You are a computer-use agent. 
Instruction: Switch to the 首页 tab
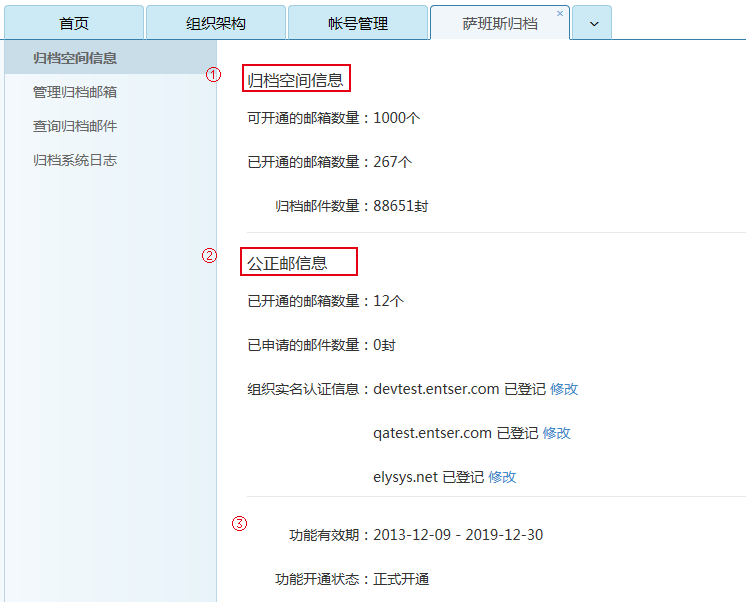coord(73,23)
